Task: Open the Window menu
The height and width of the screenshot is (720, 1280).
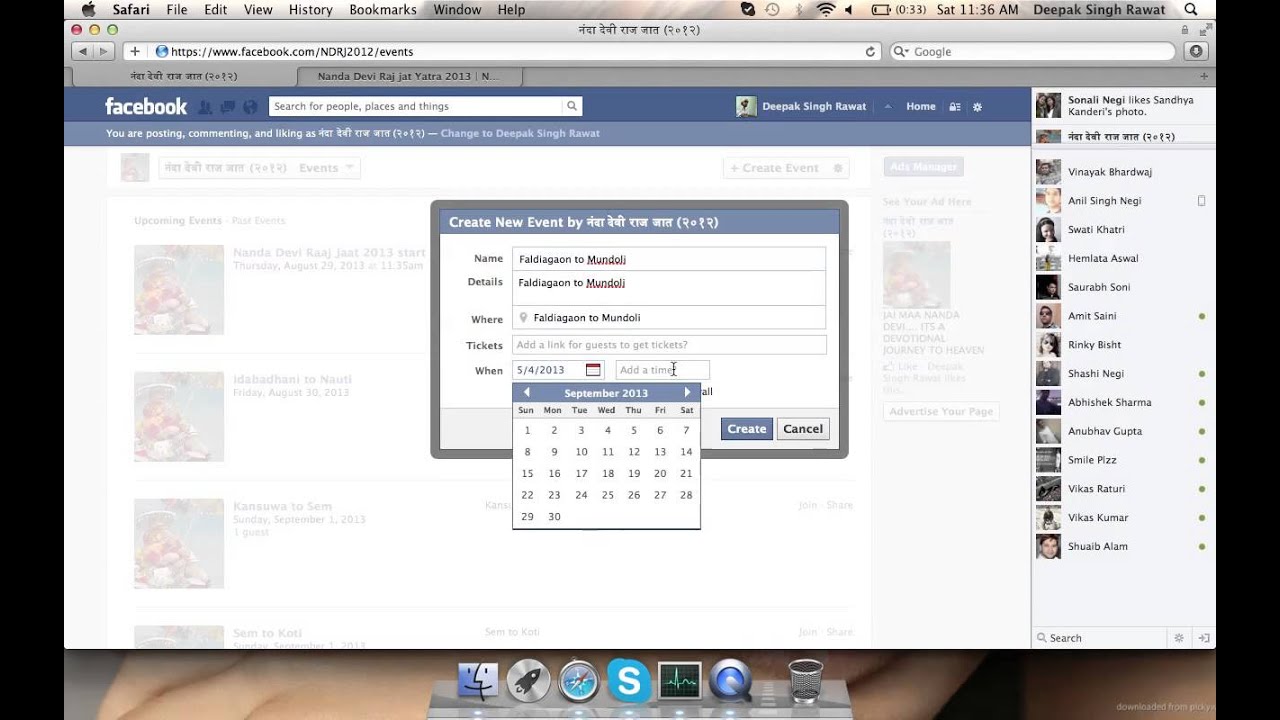Action: click(x=457, y=9)
